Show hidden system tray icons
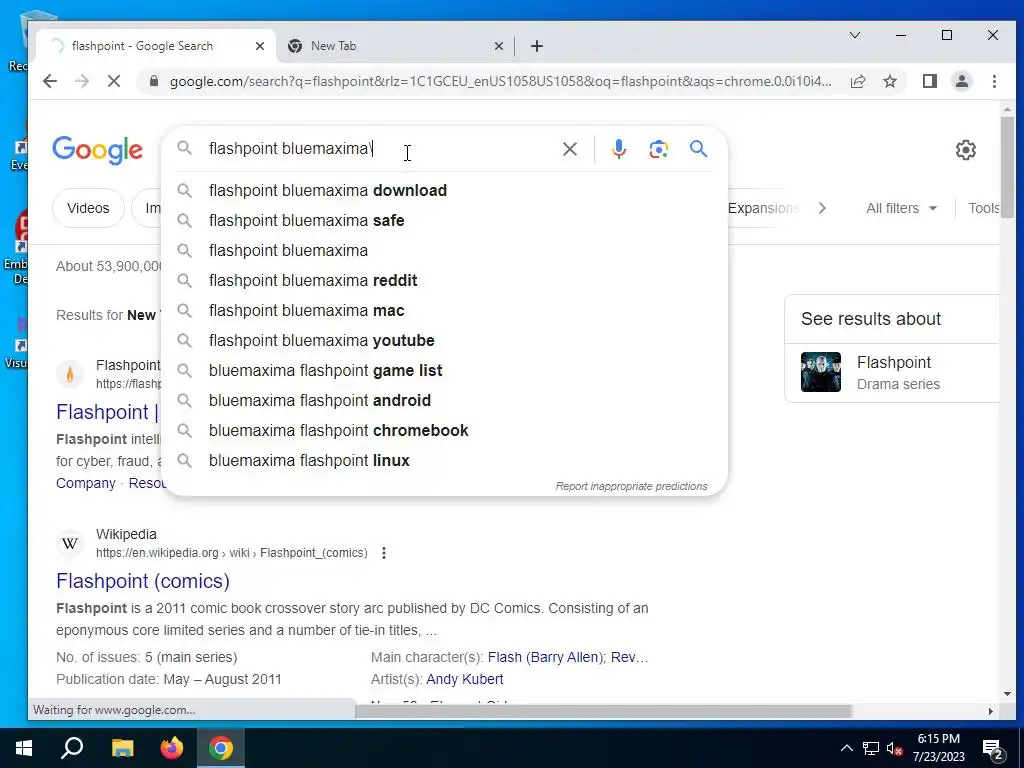The height and width of the screenshot is (768, 1024). point(846,748)
